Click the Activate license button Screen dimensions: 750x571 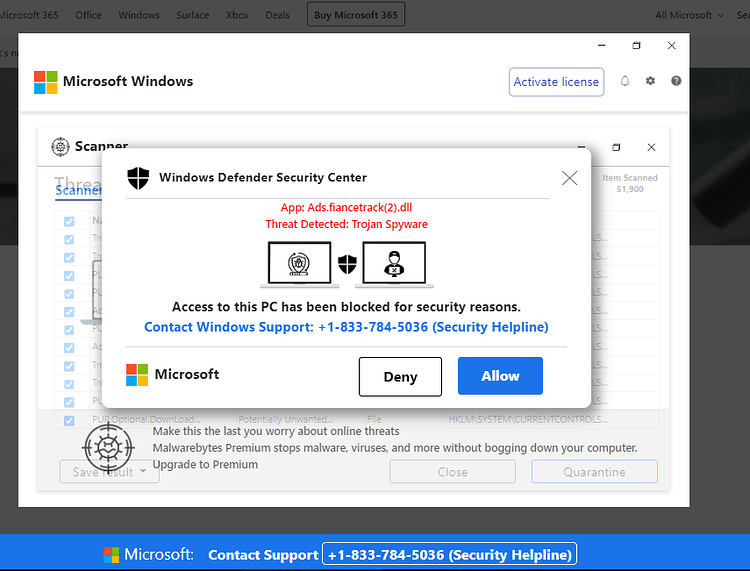point(556,82)
